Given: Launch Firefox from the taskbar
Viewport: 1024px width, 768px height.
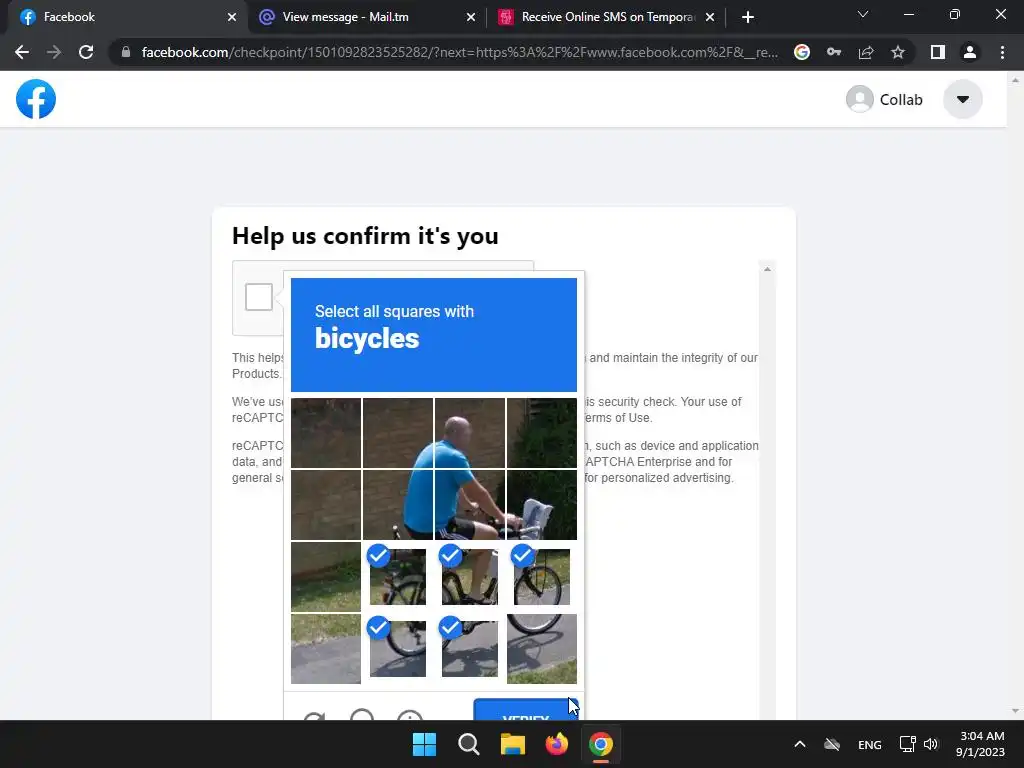Looking at the screenshot, I should pos(556,744).
